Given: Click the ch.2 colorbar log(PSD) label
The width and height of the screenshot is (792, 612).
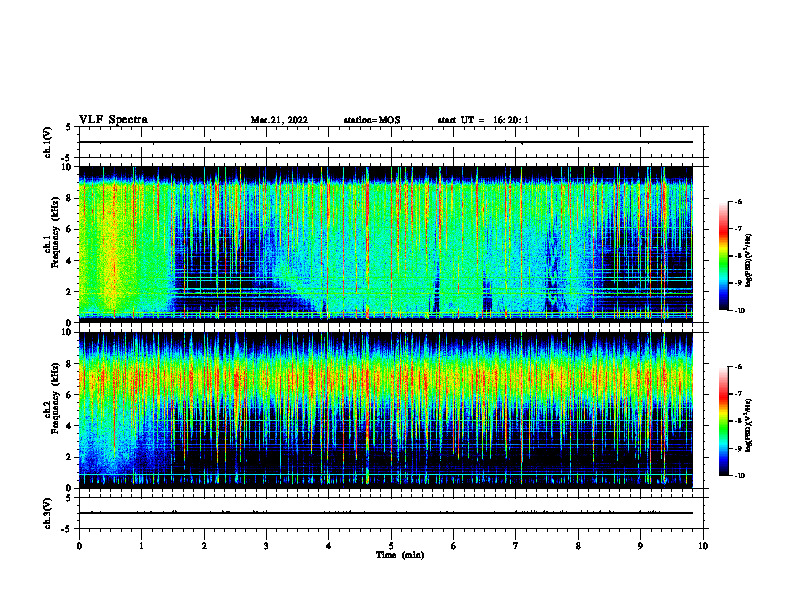Looking at the screenshot, I should point(749,425).
